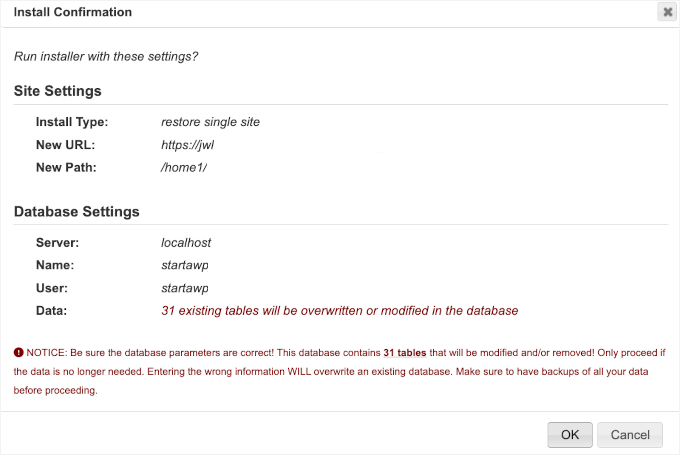Click the red '31 existing tables' data warning

point(340,311)
